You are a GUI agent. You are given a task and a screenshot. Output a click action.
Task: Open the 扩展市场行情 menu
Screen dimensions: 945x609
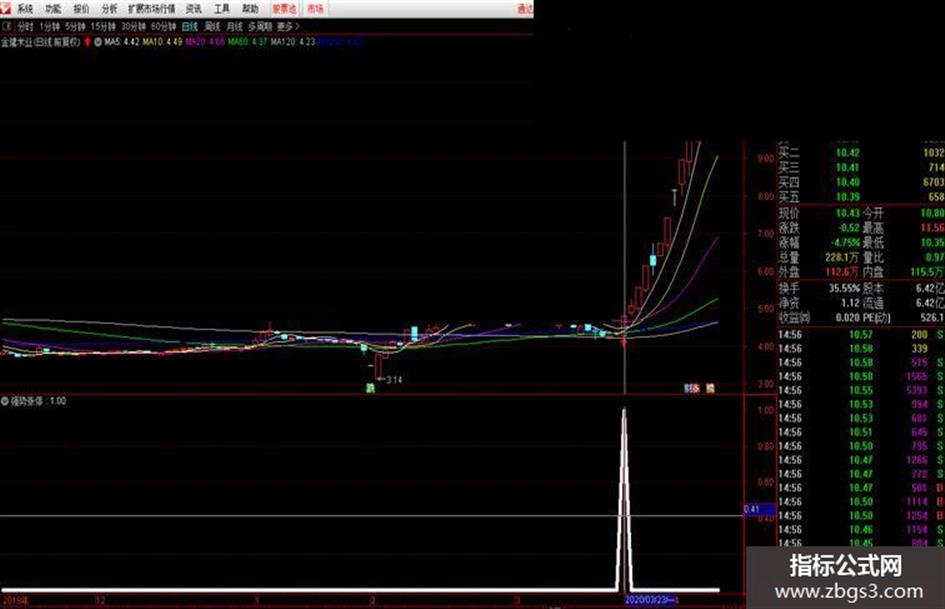tap(151, 8)
